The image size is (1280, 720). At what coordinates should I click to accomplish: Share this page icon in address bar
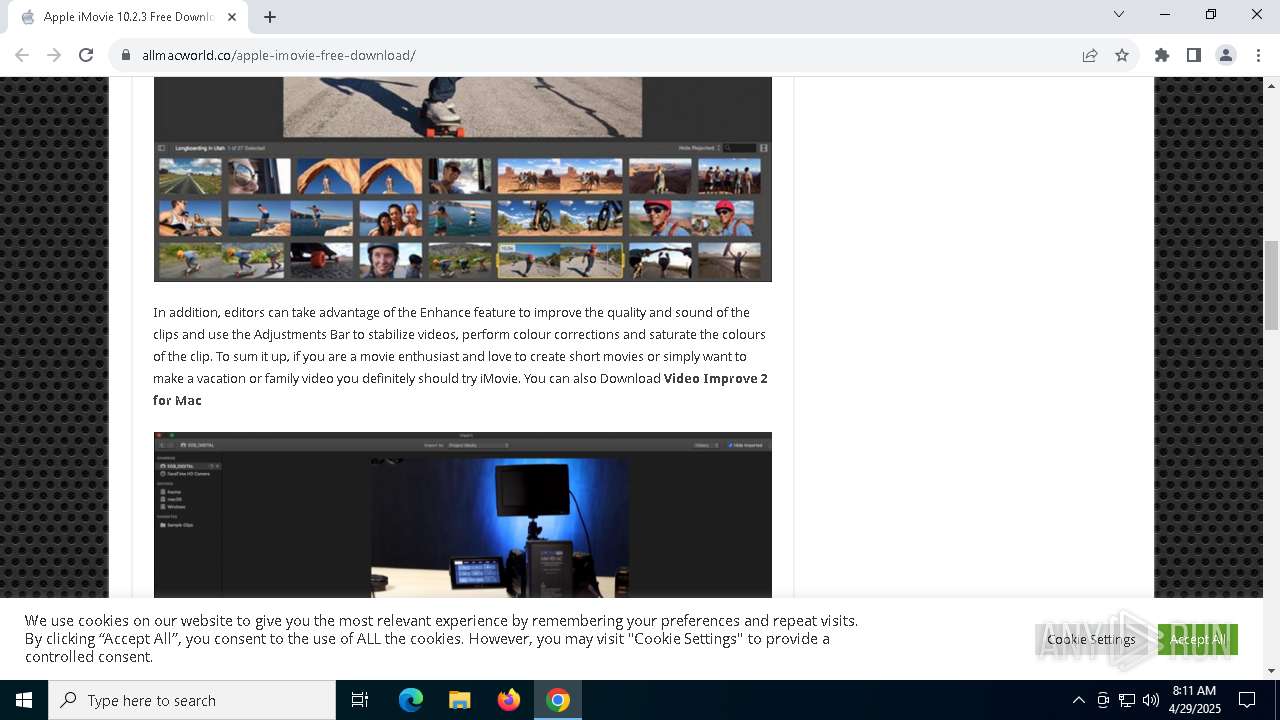(1090, 55)
